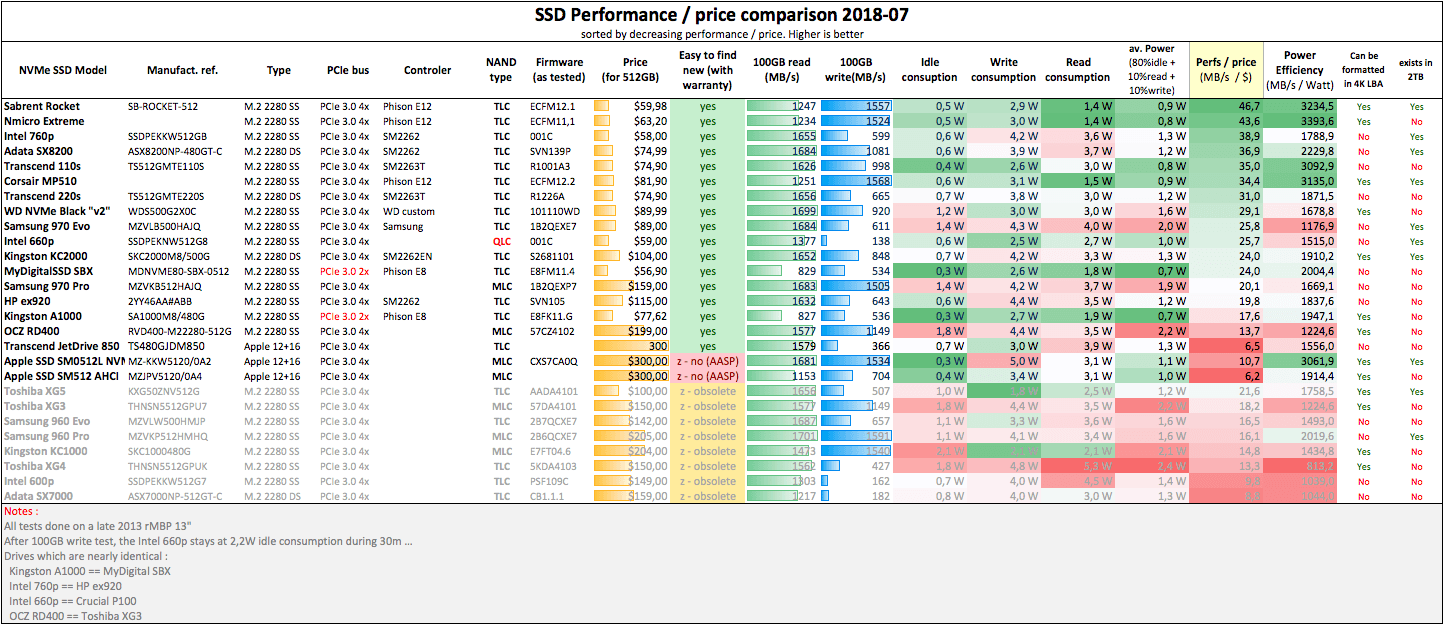Screen dimensions: 1444x625
Task: Click the "Firmware (as tested)" column header
Action: (x=559, y=70)
